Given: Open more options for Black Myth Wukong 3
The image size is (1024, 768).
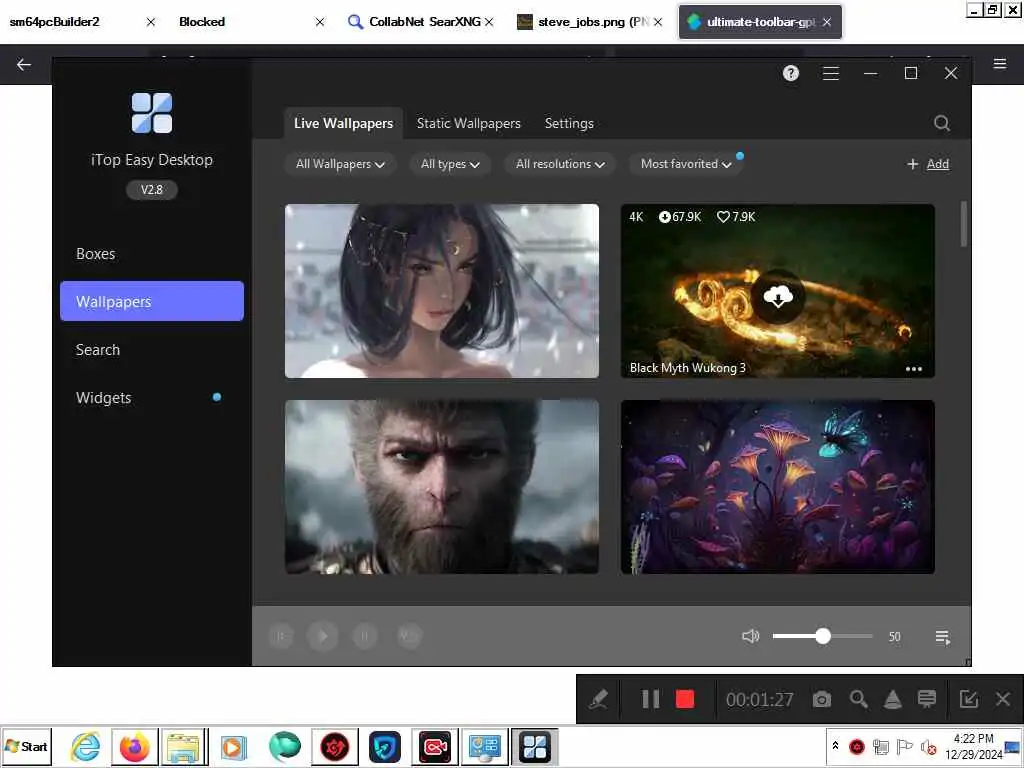Looking at the screenshot, I should (x=914, y=369).
